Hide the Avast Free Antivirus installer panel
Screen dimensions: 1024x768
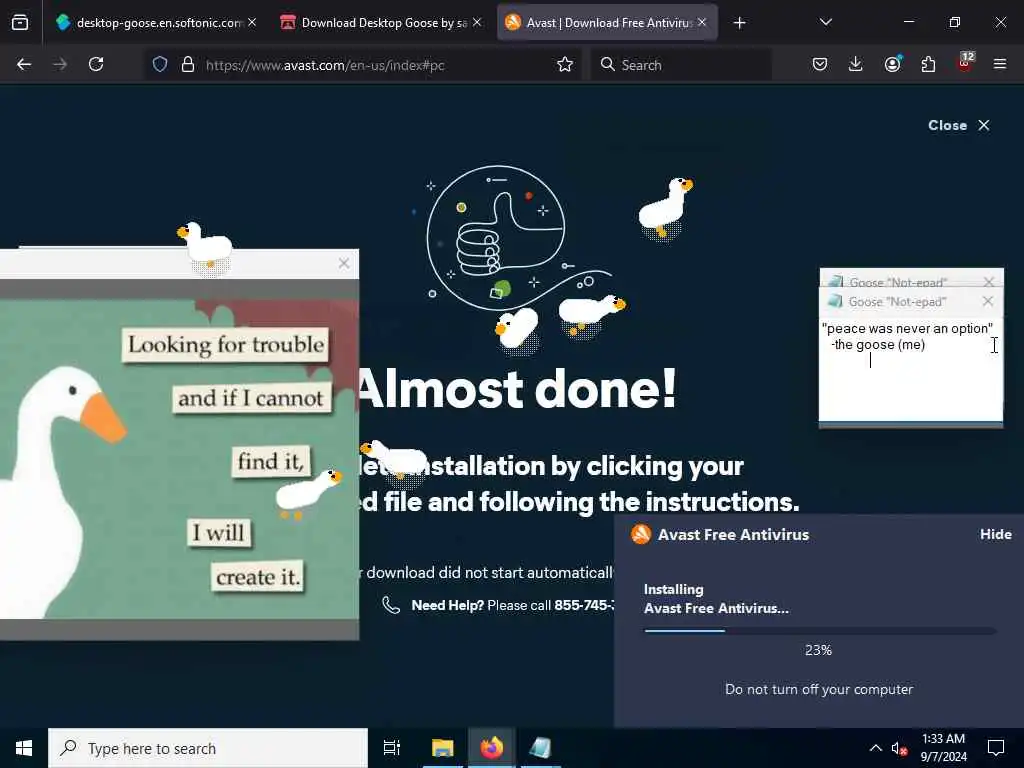point(995,534)
